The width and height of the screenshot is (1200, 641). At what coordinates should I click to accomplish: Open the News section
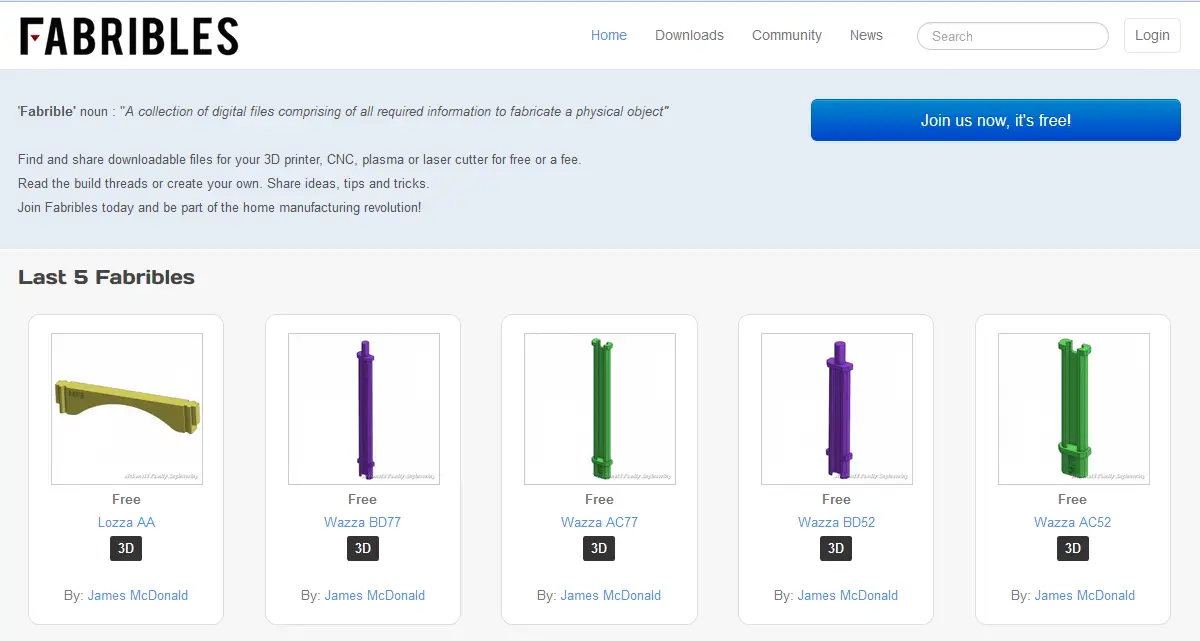point(866,35)
